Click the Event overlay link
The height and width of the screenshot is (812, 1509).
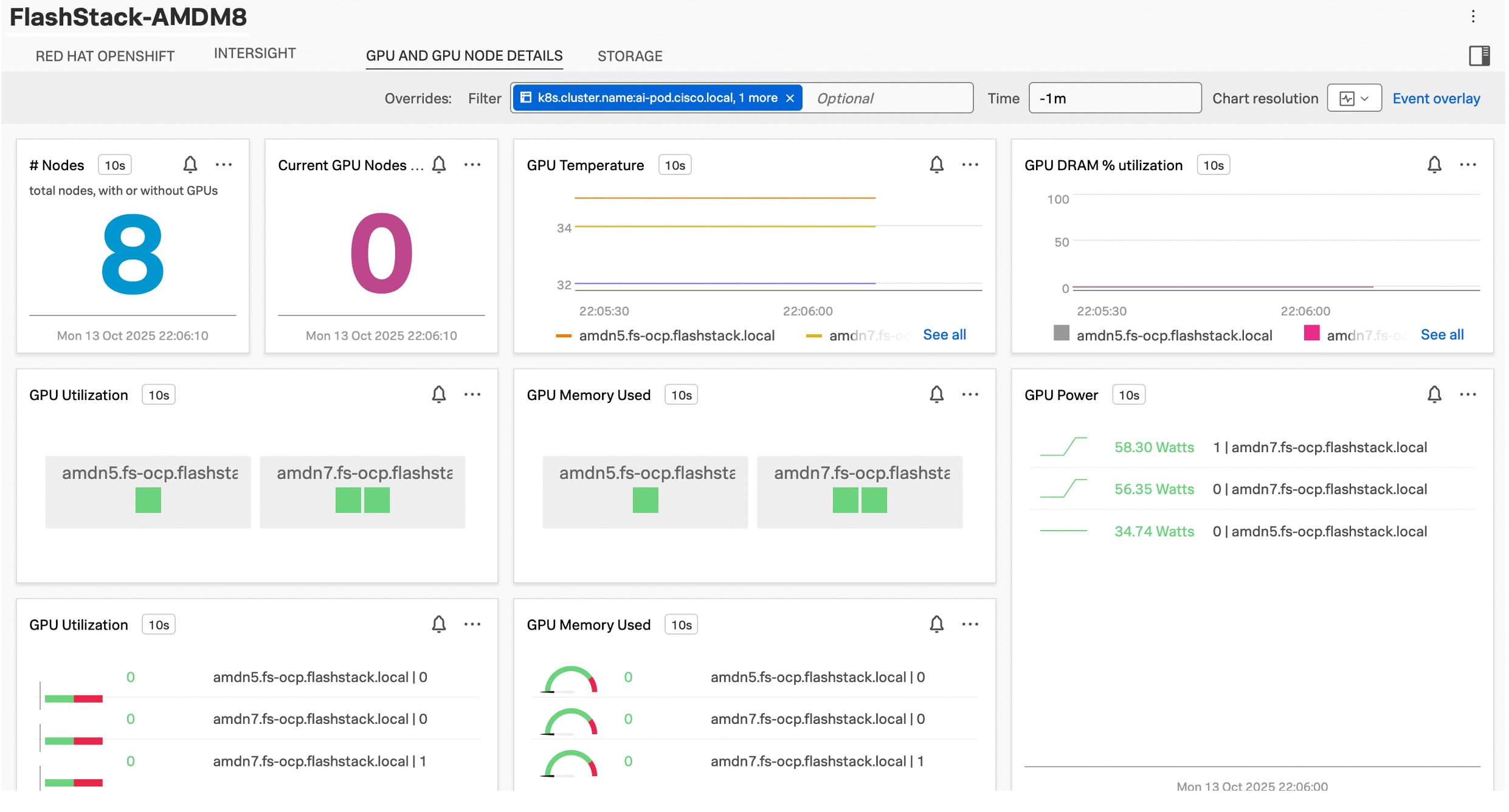pyautogui.click(x=1435, y=98)
